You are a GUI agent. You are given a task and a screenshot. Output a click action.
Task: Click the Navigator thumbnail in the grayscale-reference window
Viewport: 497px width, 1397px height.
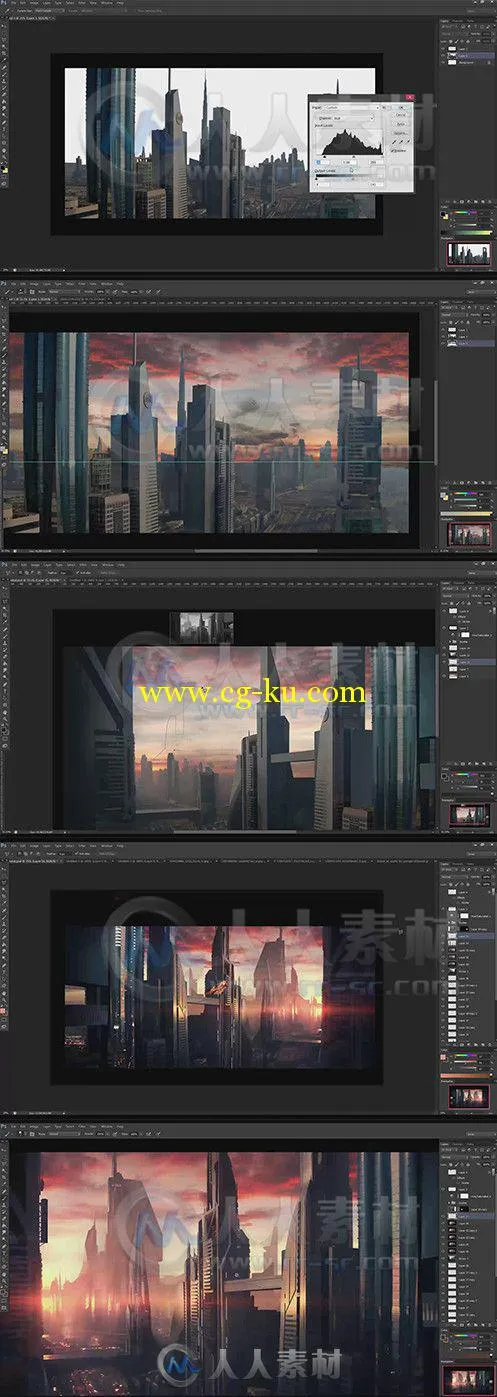[469, 815]
